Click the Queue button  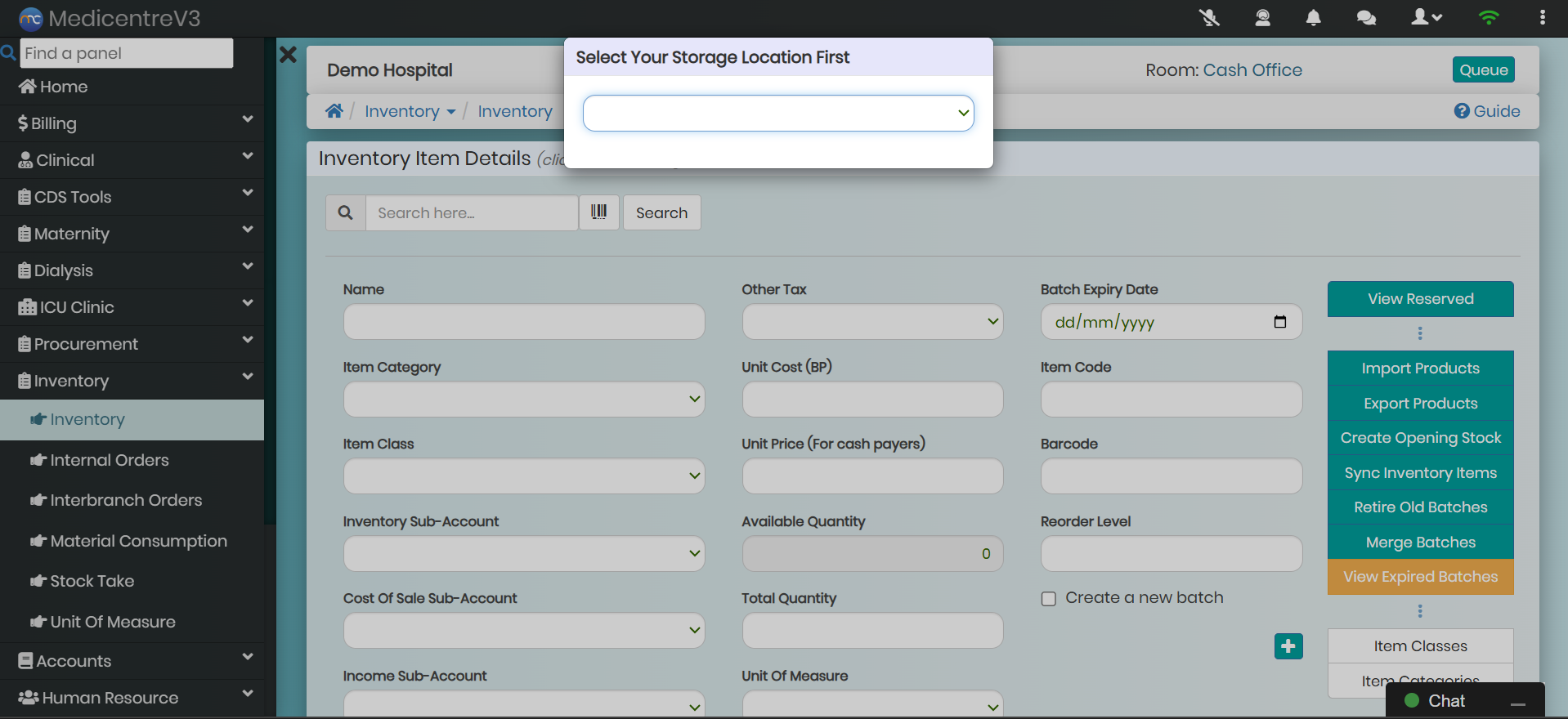pos(1483,70)
